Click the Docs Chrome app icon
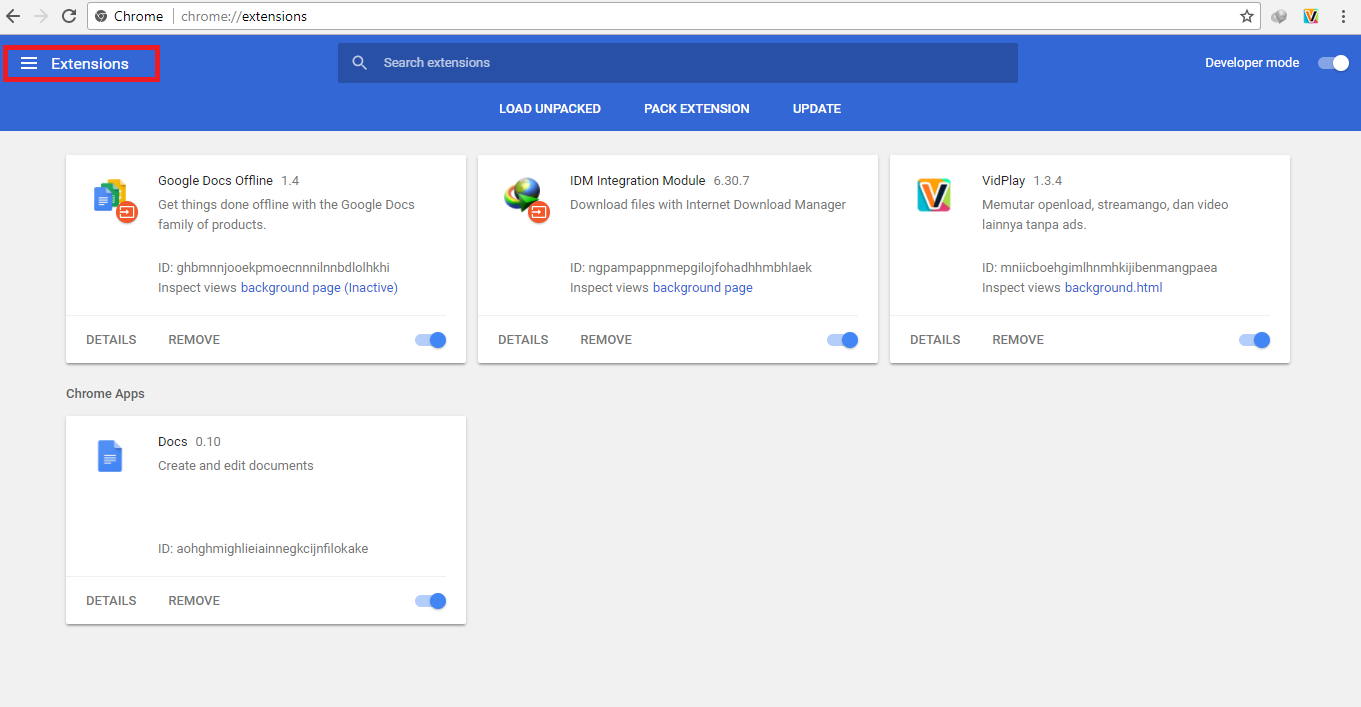The image size is (1361, 707). (110, 456)
